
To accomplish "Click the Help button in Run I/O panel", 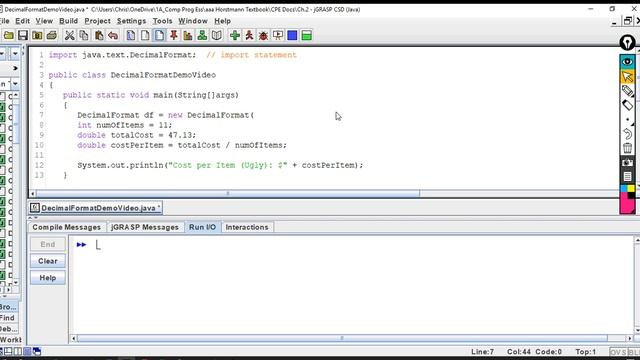I will pos(48,278).
